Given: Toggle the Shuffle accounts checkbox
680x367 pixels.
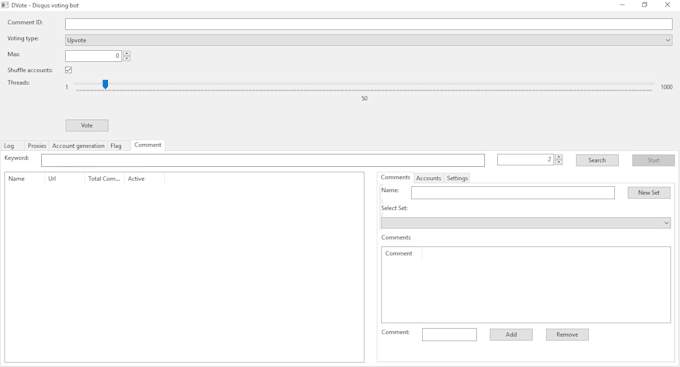Looking at the screenshot, I should click(69, 70).
